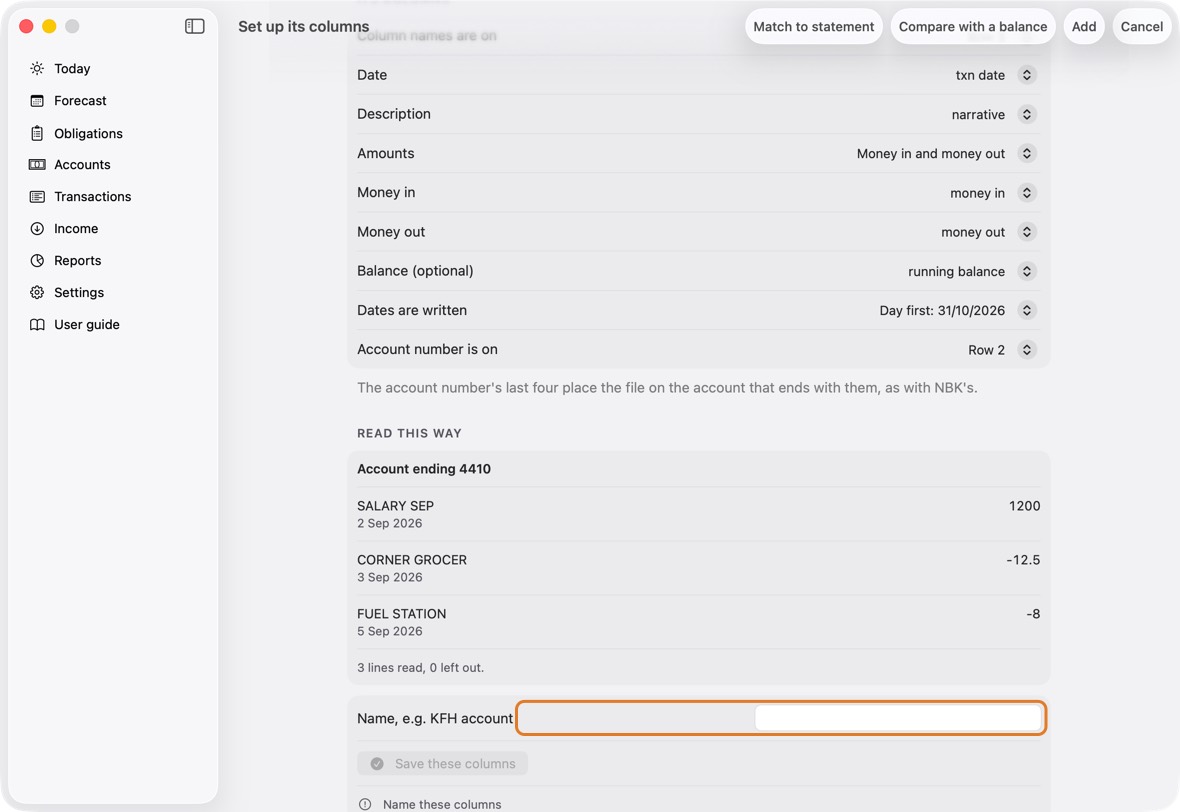Image resolution: width=1180 pixels, height=812 pixels.
Task: Click the Name these columns message
Action: (442, 804)
